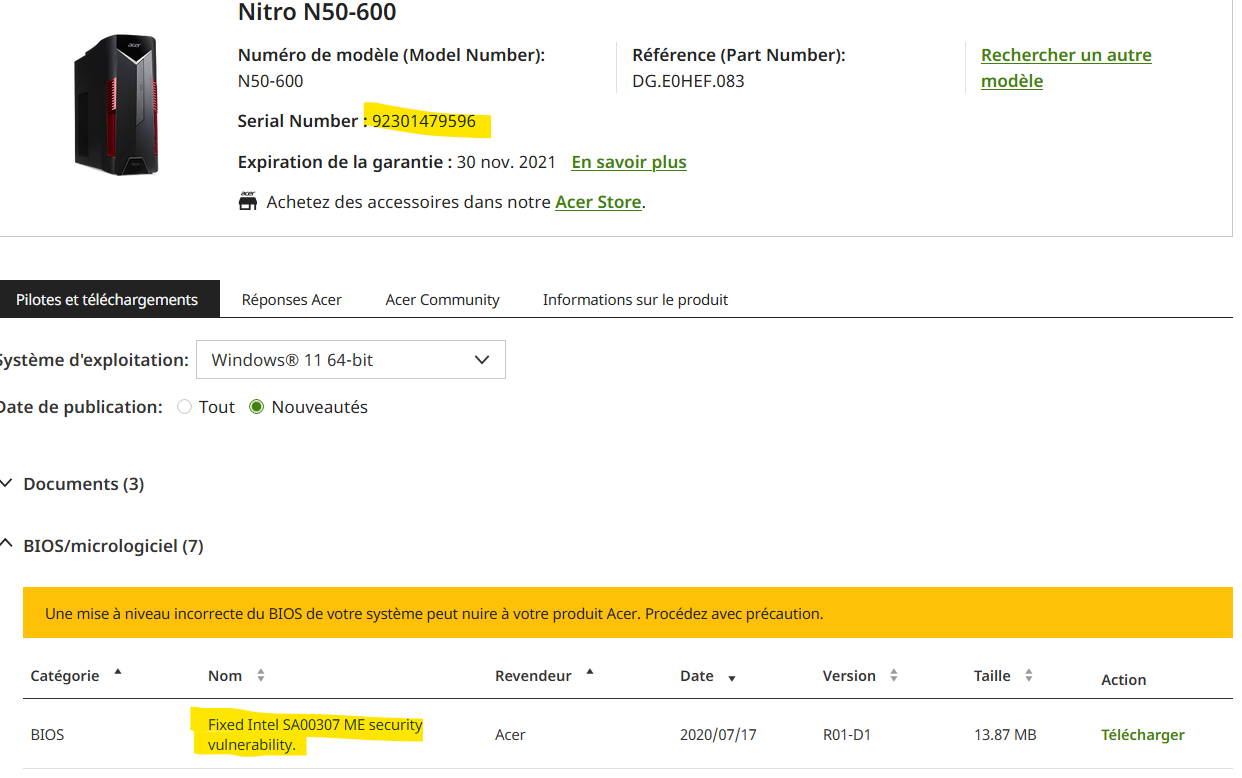Open the Acer Community tab
The height and width of the screenshot is (778, 1242).
tap(442, 299)
